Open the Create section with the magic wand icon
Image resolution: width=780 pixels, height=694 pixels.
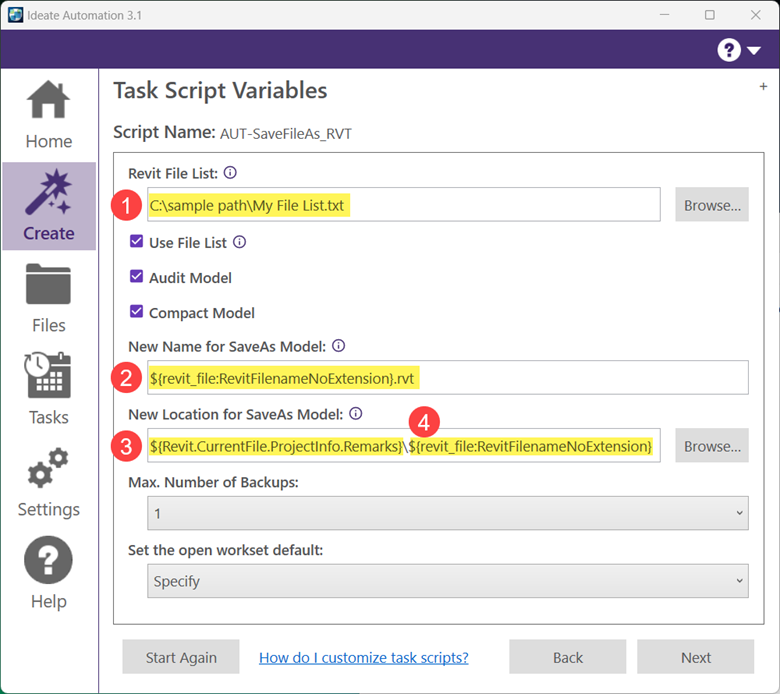click(x=49, y=206)
